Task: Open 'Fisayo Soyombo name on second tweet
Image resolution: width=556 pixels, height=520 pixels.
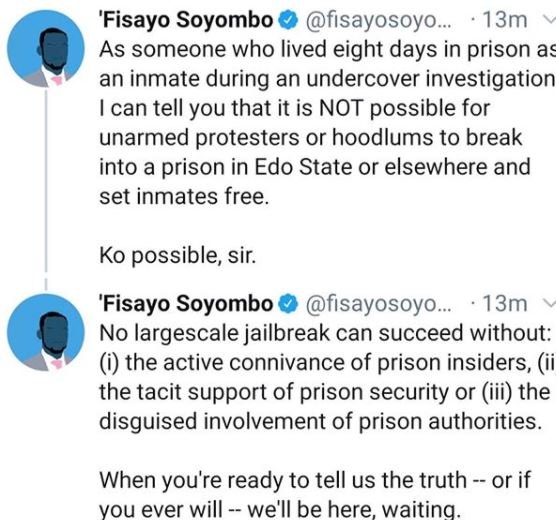Action: [187, 304]
